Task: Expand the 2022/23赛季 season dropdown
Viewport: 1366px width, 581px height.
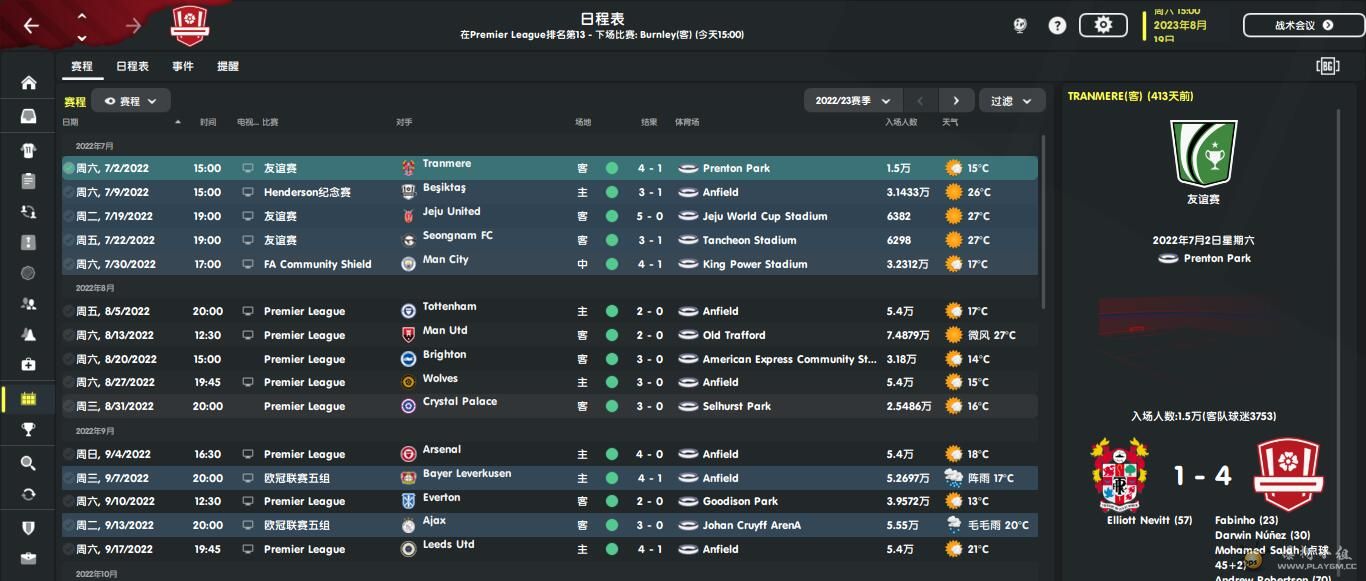Action: (x=853, y=101)
